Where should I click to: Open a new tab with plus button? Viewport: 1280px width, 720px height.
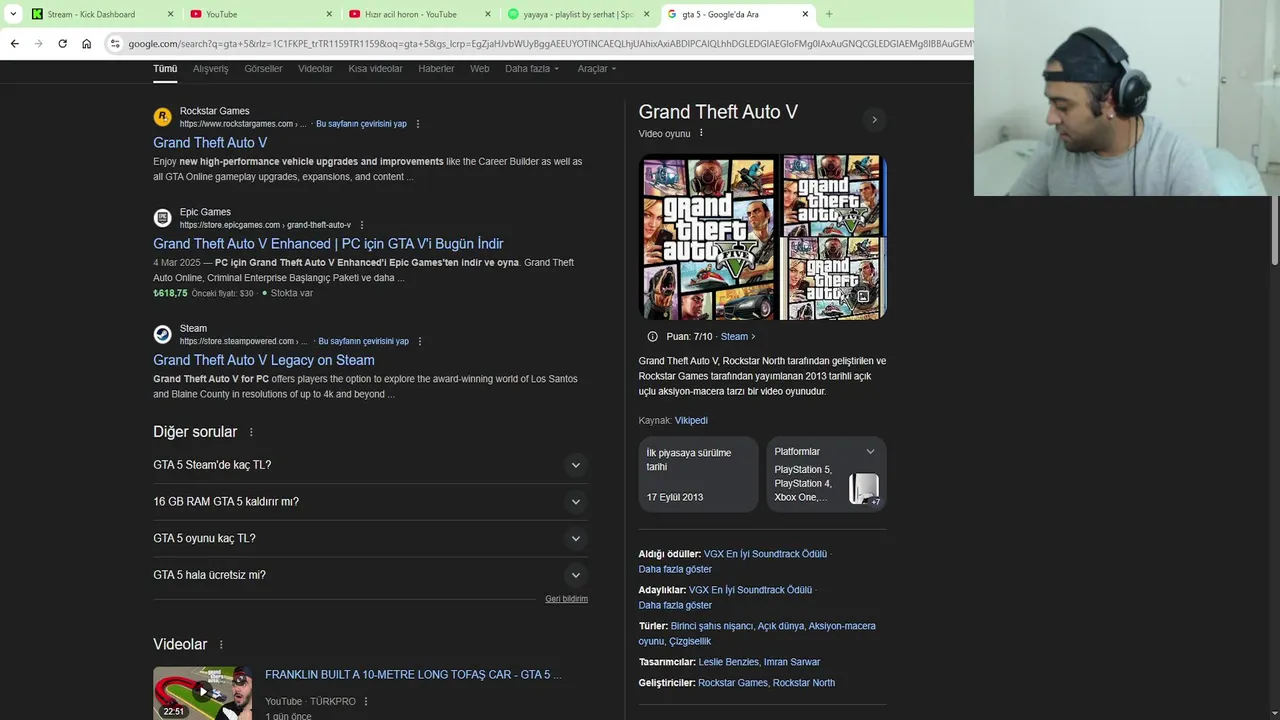828,14
